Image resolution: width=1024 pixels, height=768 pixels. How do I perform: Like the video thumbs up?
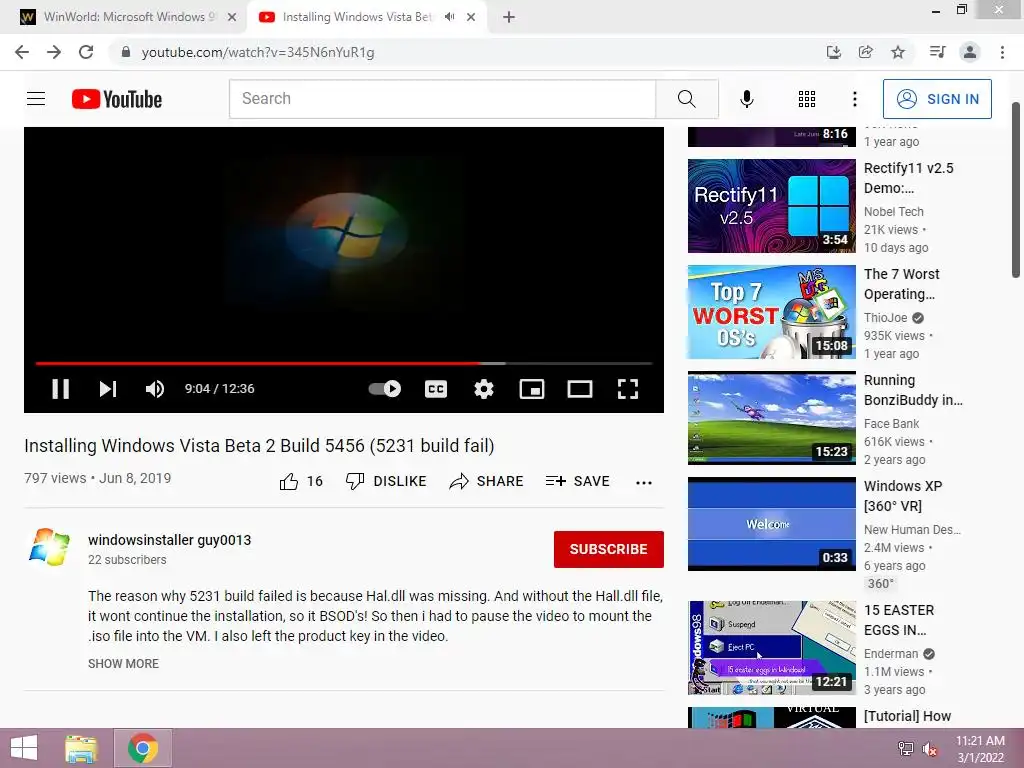click(x=301, y=481)
